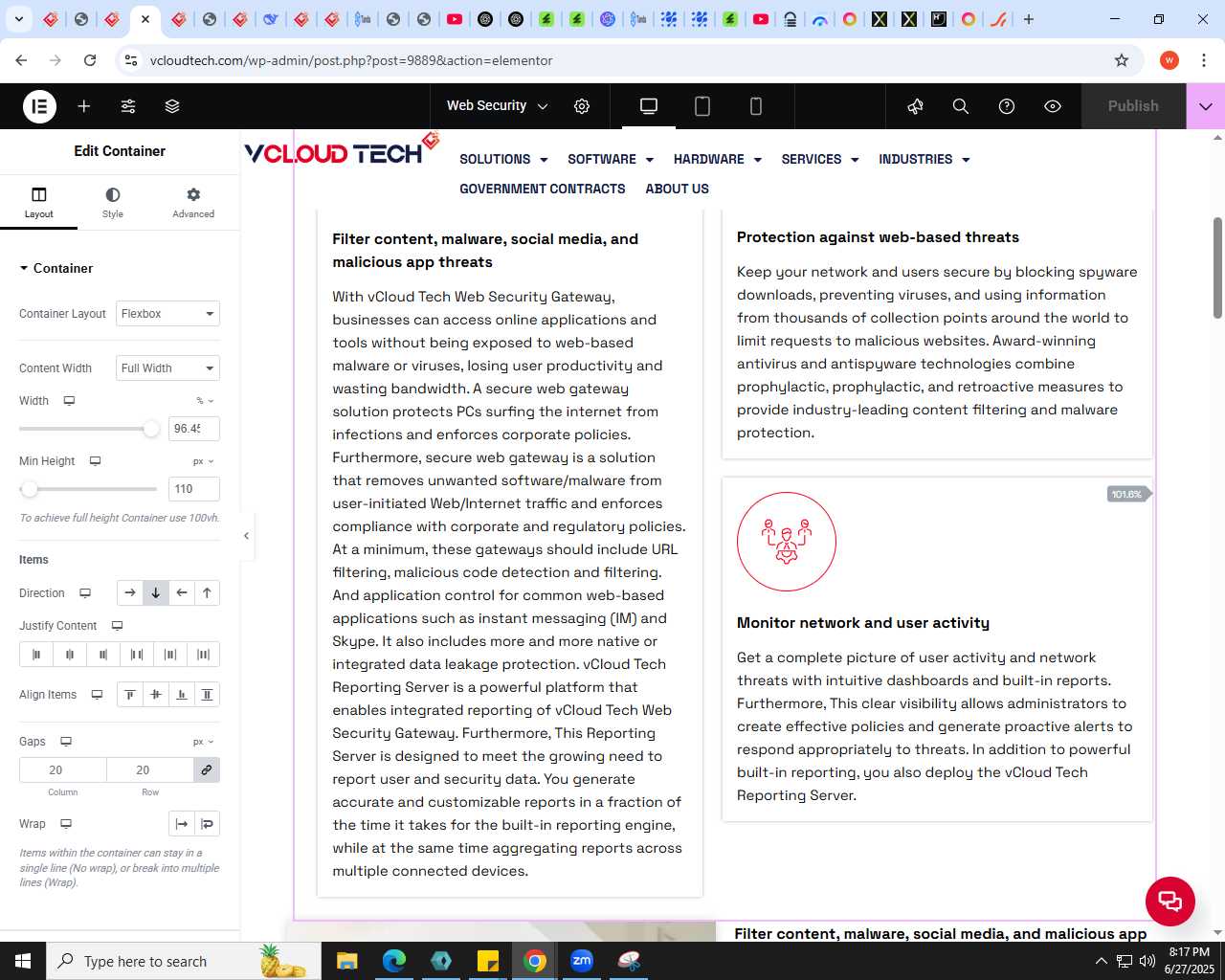
Task: Open the Software menu item
Action: coord(611,160)
